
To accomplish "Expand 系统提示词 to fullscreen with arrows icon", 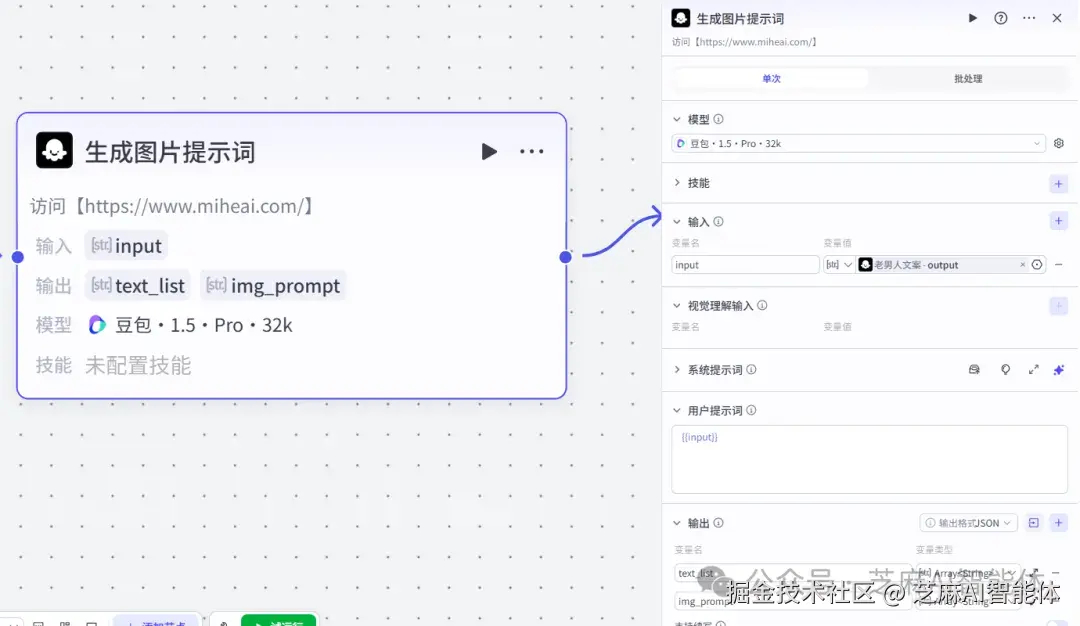I will [1034, 370].
